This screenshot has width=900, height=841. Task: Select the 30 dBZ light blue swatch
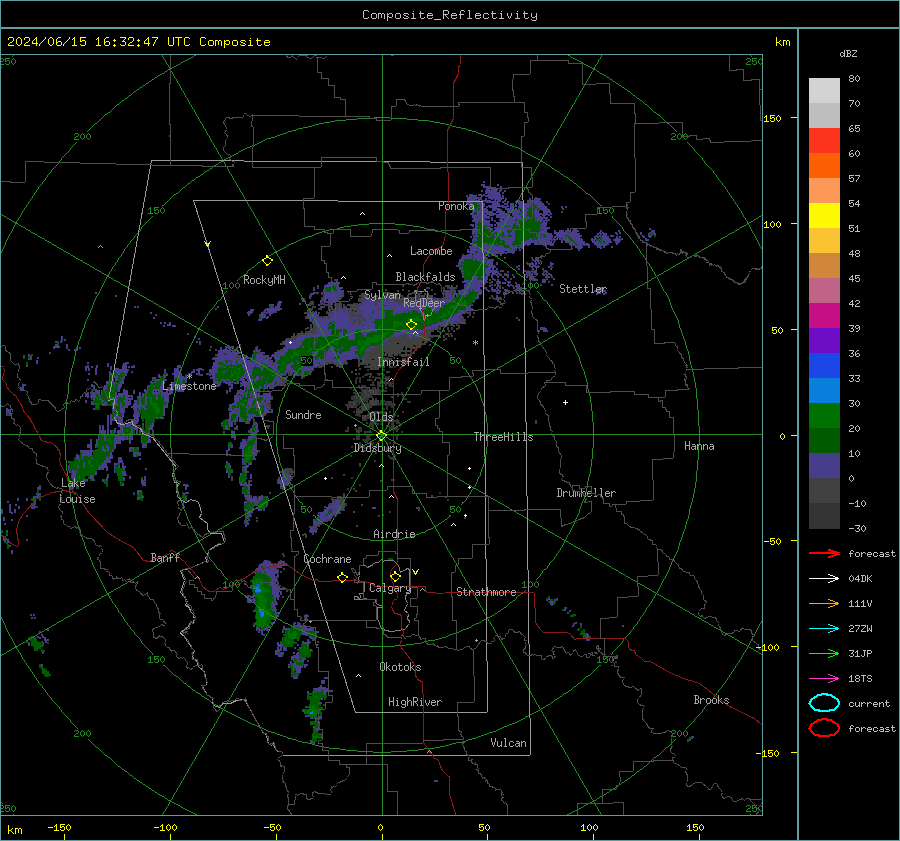pyautogui.click(x=824, y=390)
